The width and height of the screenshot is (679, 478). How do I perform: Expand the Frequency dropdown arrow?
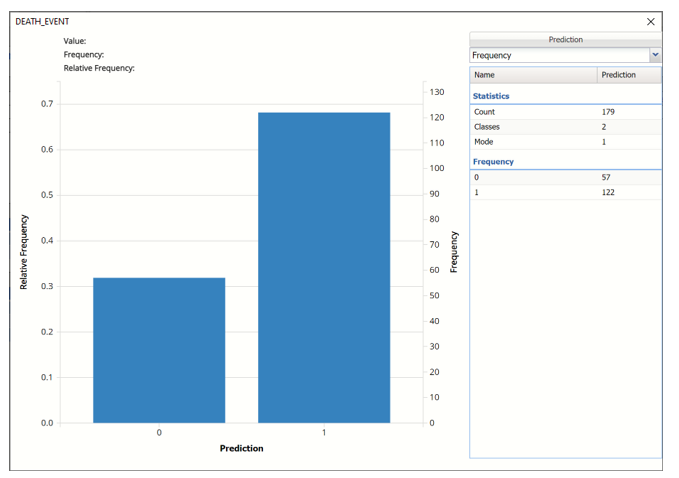tap(655, 56)
